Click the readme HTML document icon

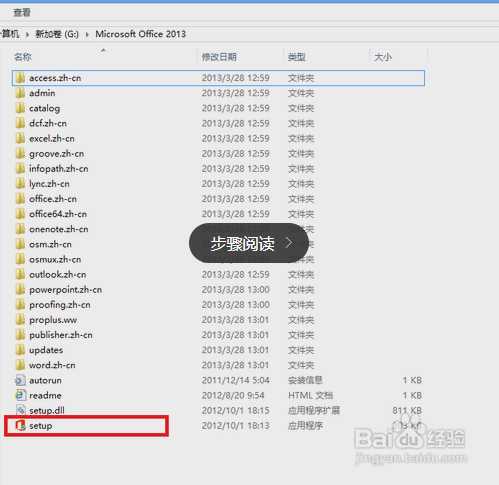pos(20,395)
